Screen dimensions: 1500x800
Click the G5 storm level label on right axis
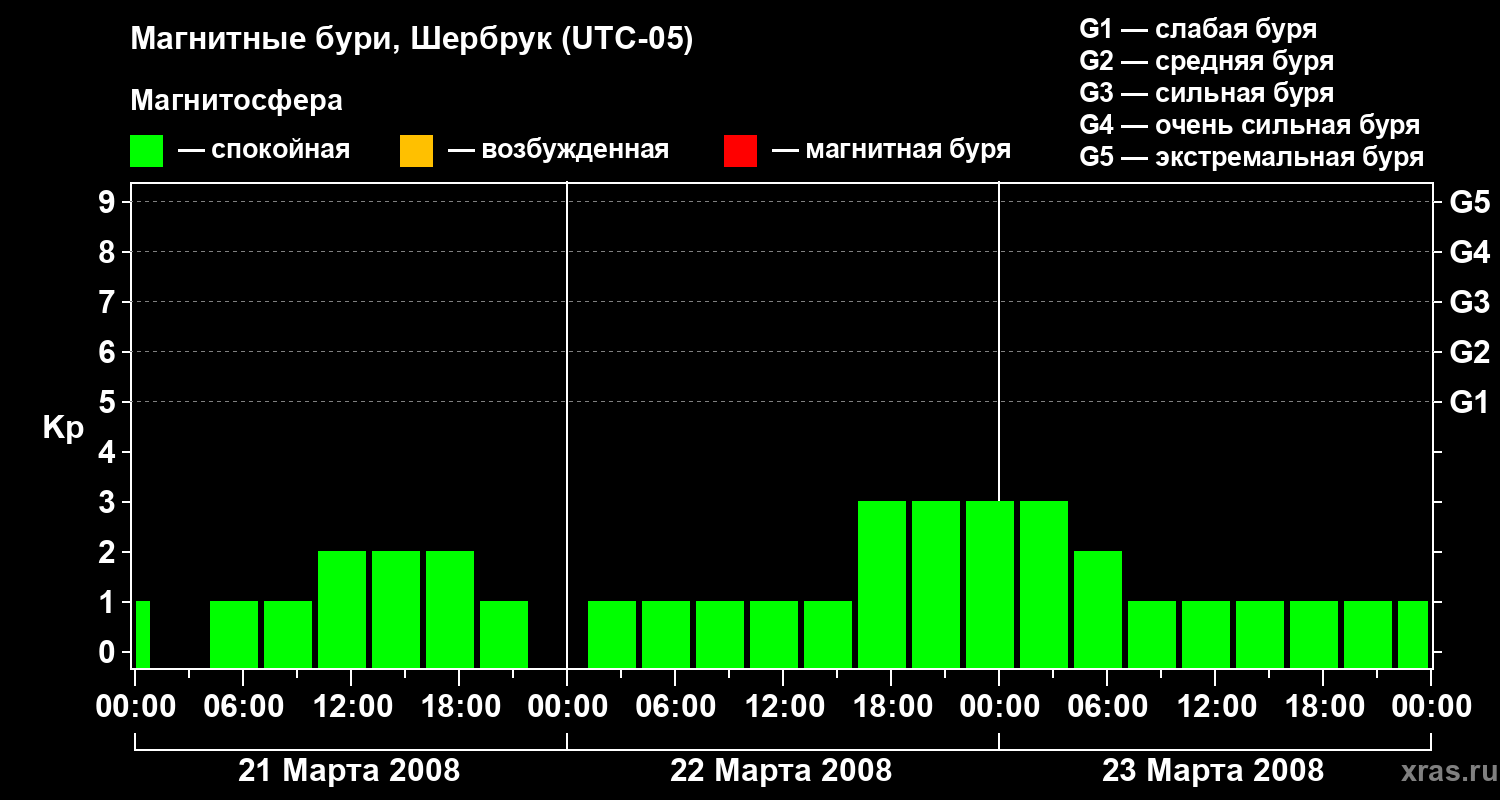[x=1469, y=202]
